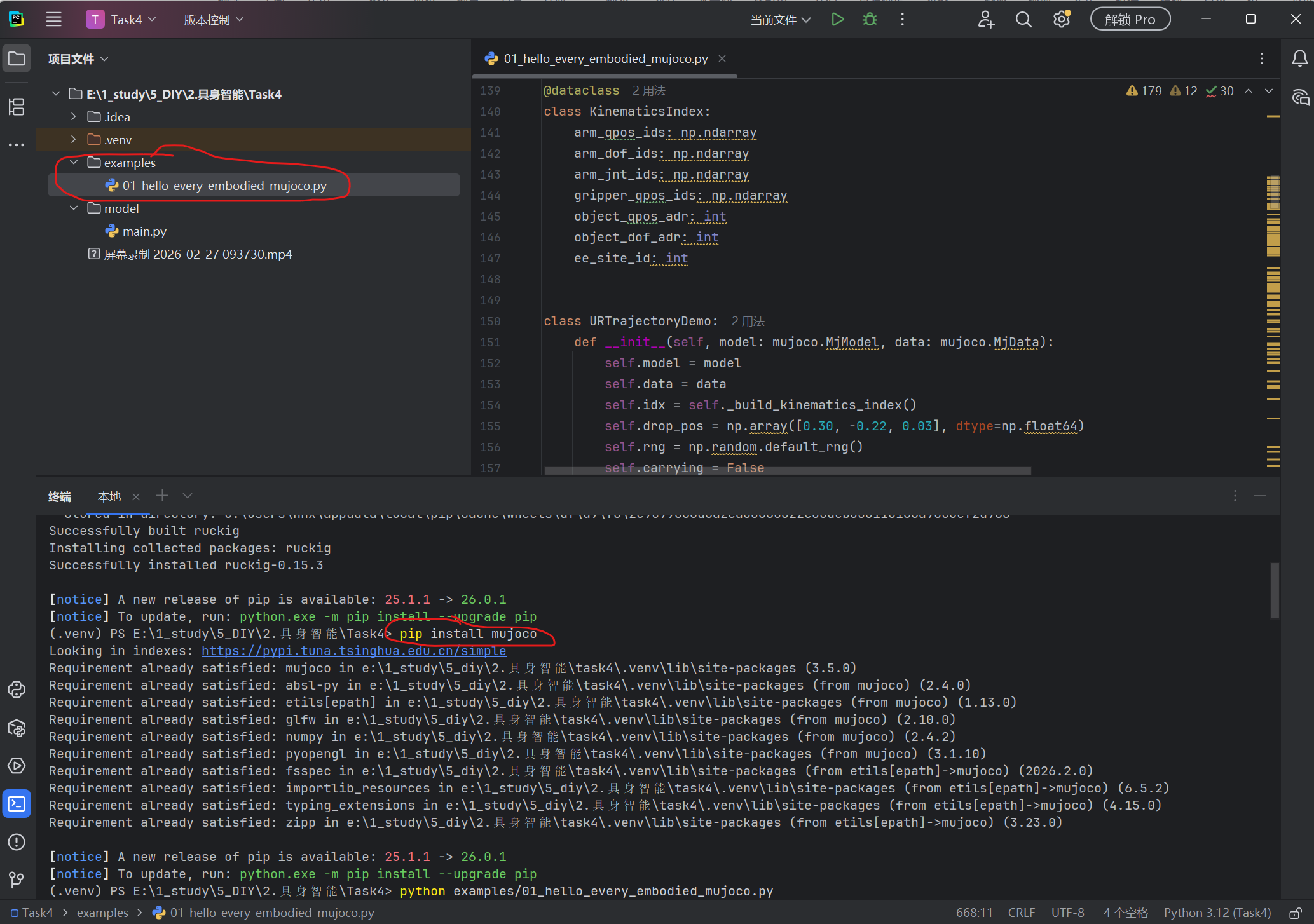Open terminal options menu
Screen dimensions: 1314x924
[1235, 496]
